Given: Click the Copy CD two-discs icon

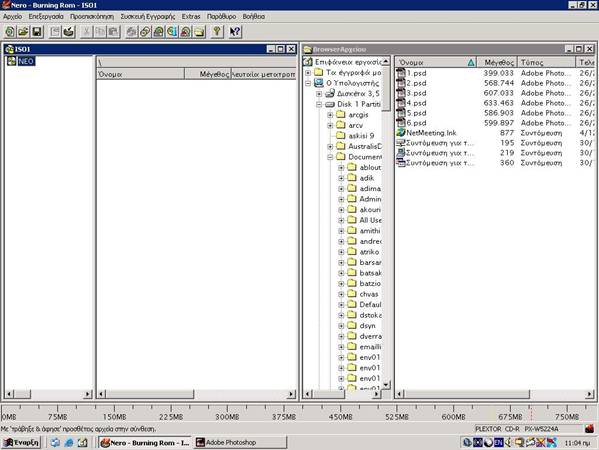Looking at the screenshot, I should [x=145, y=32].
